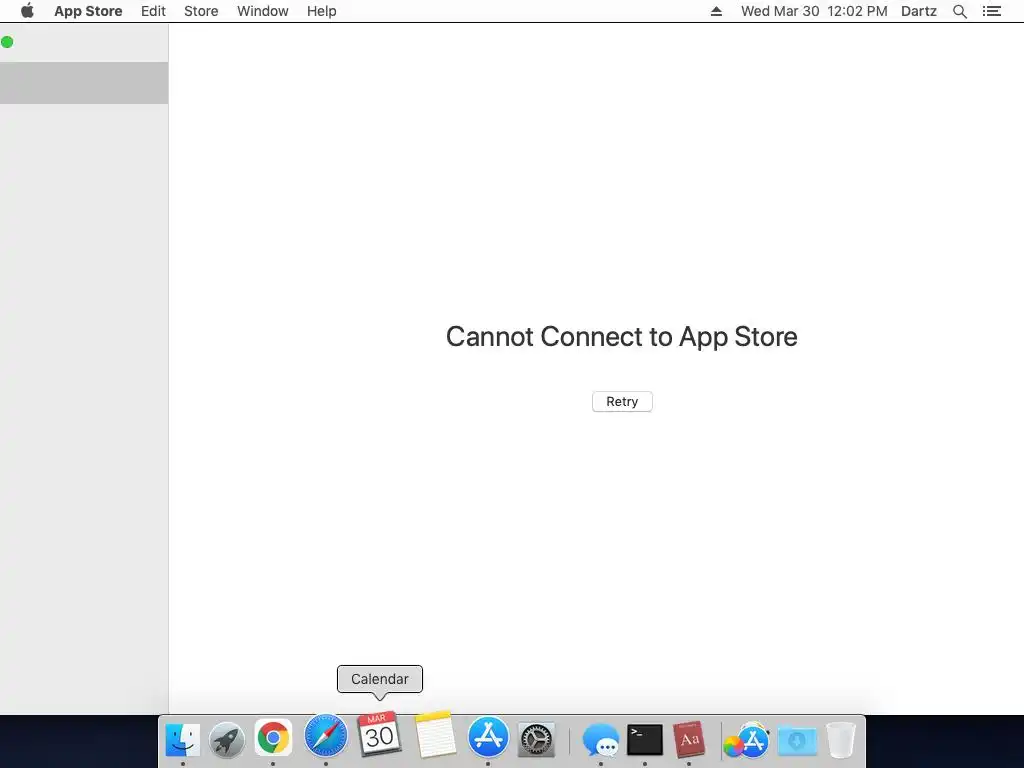Click the green zoom window button
Viewport: 1024px width, 768px height.
(x=7, y=42)
